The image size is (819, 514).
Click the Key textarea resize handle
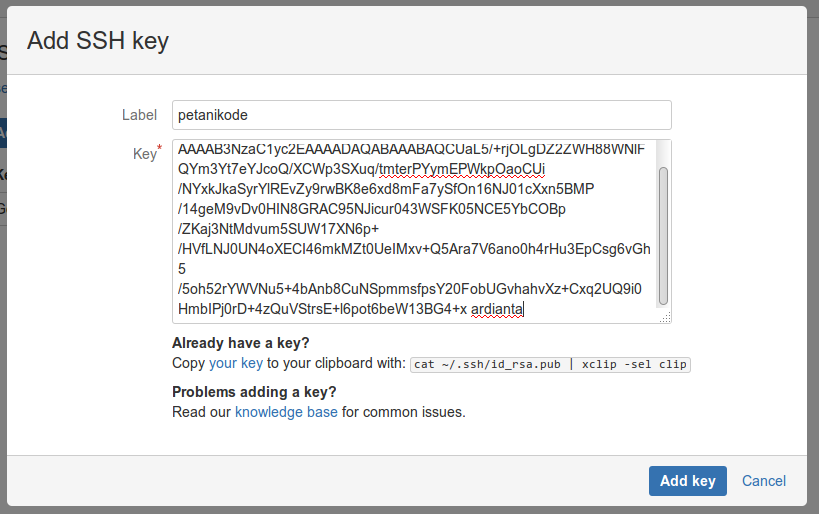(x=666, y=317)
